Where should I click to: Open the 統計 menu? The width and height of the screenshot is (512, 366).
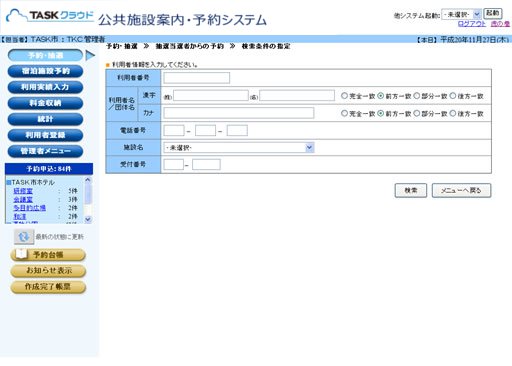coord(45,119)
